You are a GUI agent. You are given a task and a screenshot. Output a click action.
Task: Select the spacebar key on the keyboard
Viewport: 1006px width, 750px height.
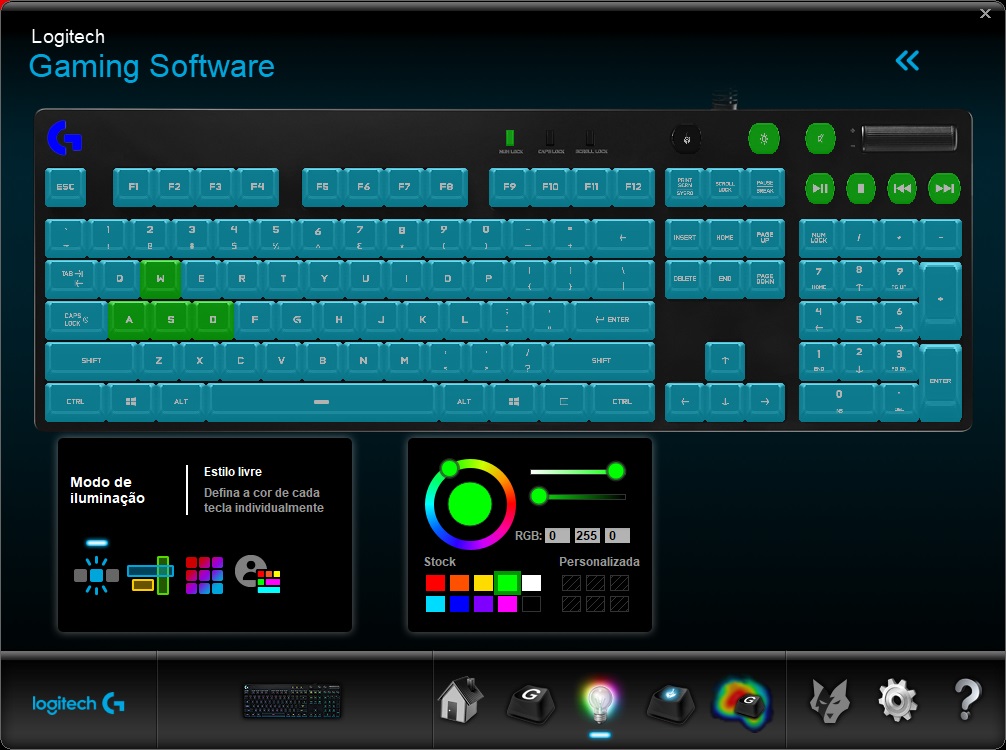click(322, 402)
